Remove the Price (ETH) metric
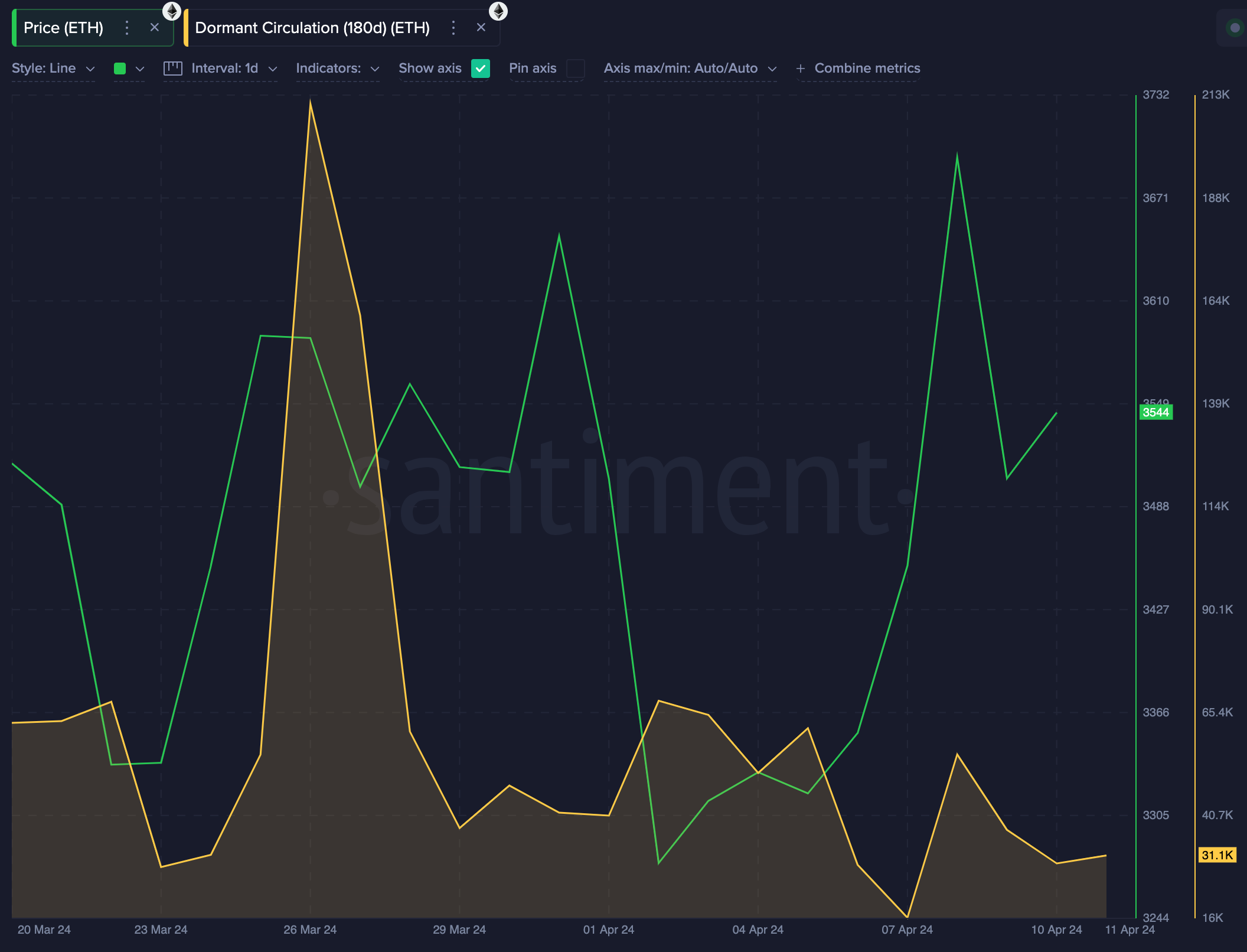 pyautogui.click(x=155, y=27)
